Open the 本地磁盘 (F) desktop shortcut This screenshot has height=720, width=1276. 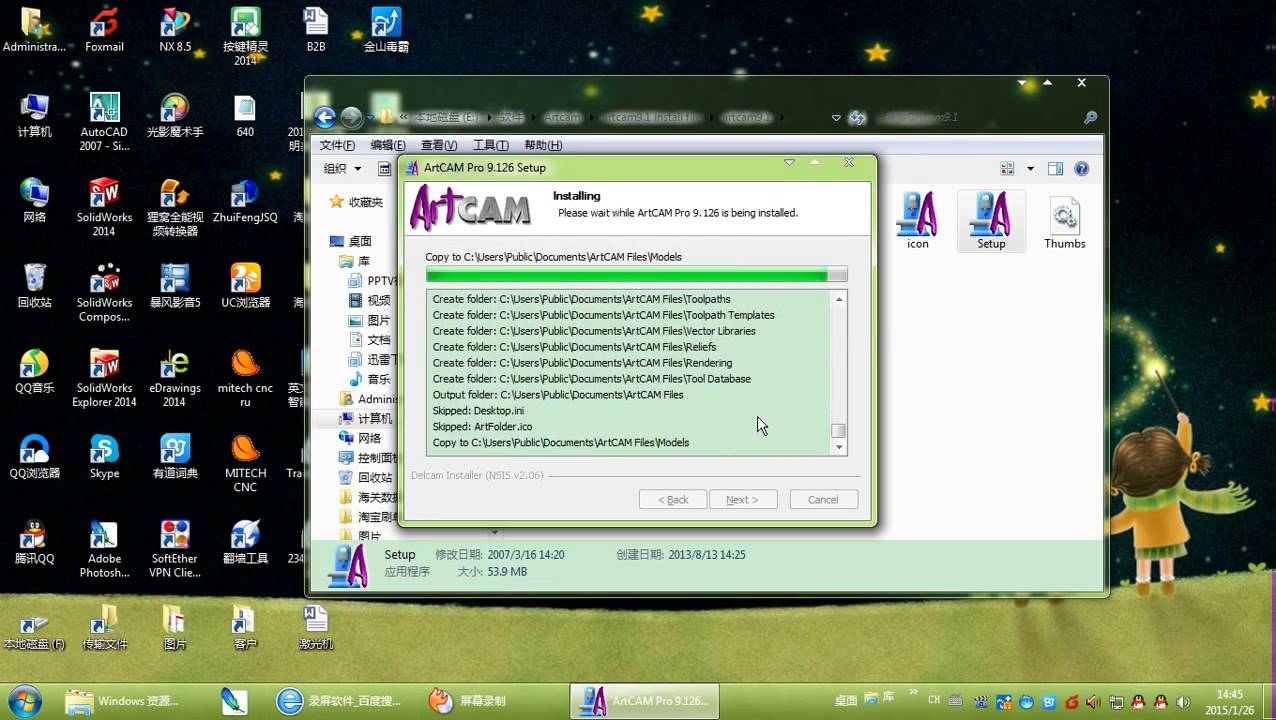[x=34, y=628]
